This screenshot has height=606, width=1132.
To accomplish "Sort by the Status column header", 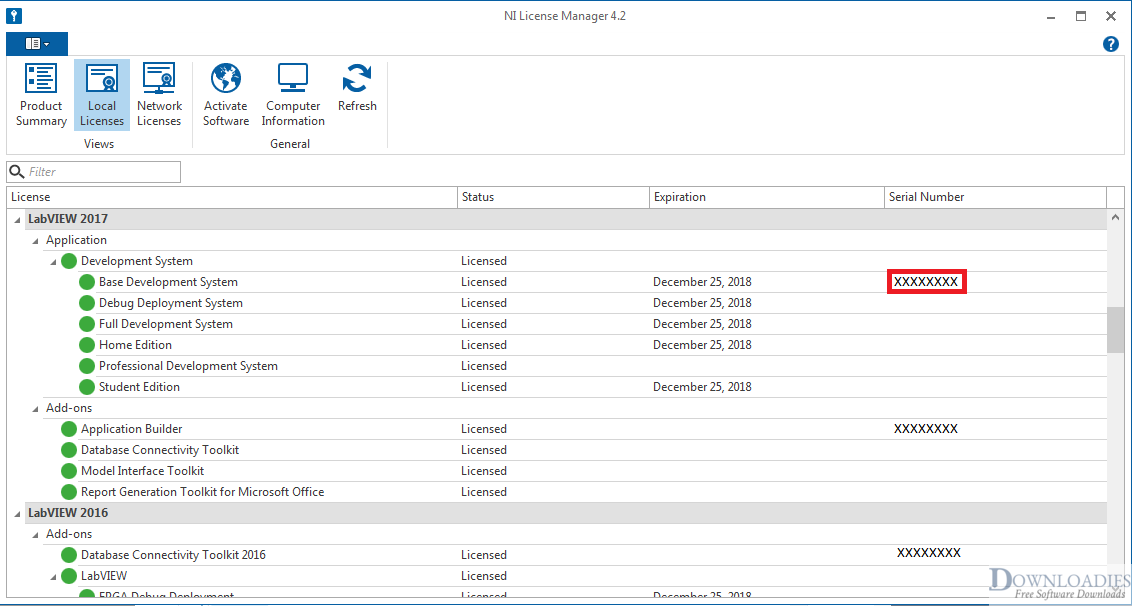I will coord(553,197).
